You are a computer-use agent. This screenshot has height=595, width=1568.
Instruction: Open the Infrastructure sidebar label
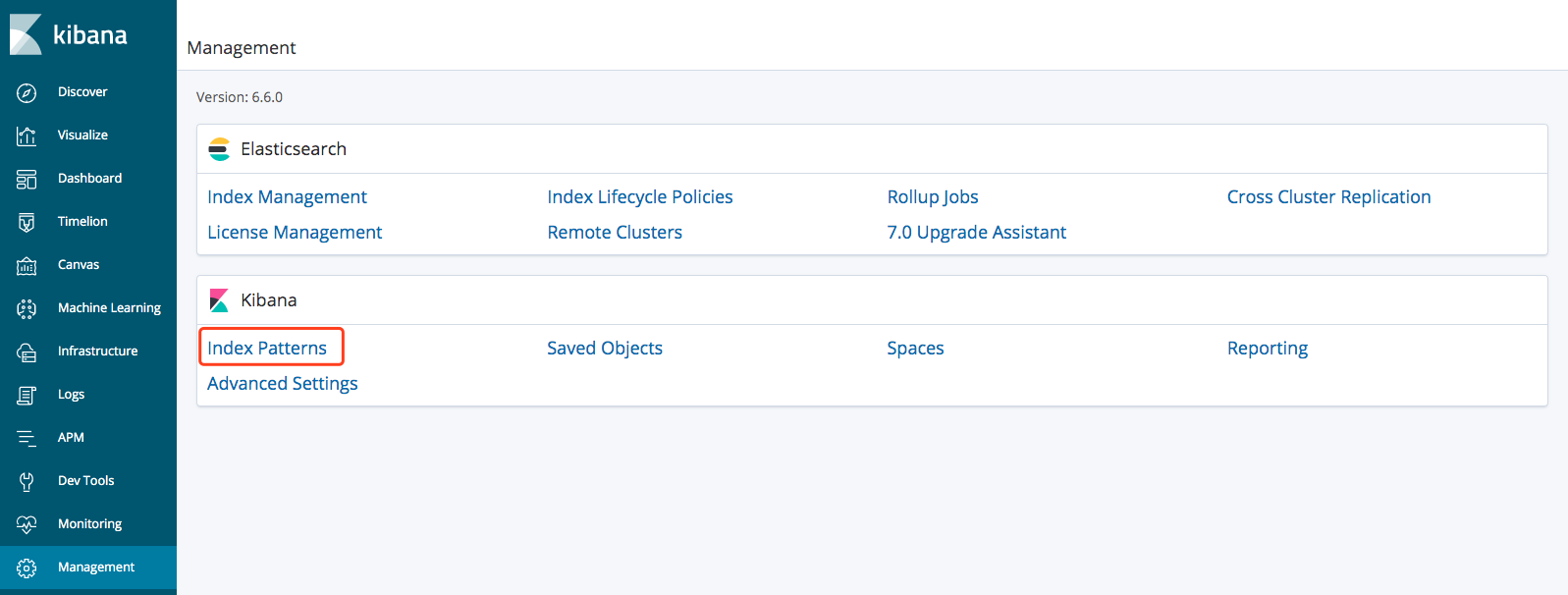97,352
